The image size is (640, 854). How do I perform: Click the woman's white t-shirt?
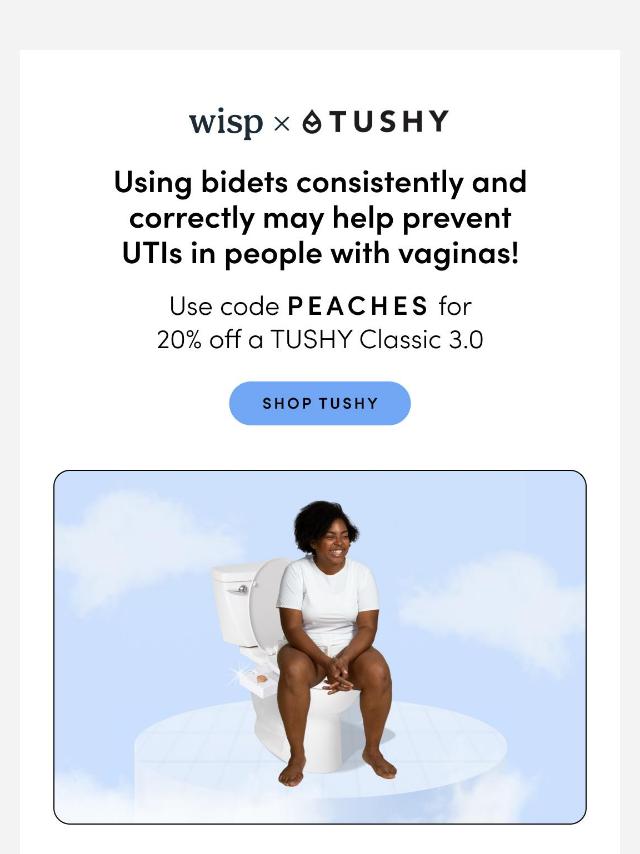pyautogui.click(x=328, y=600)
